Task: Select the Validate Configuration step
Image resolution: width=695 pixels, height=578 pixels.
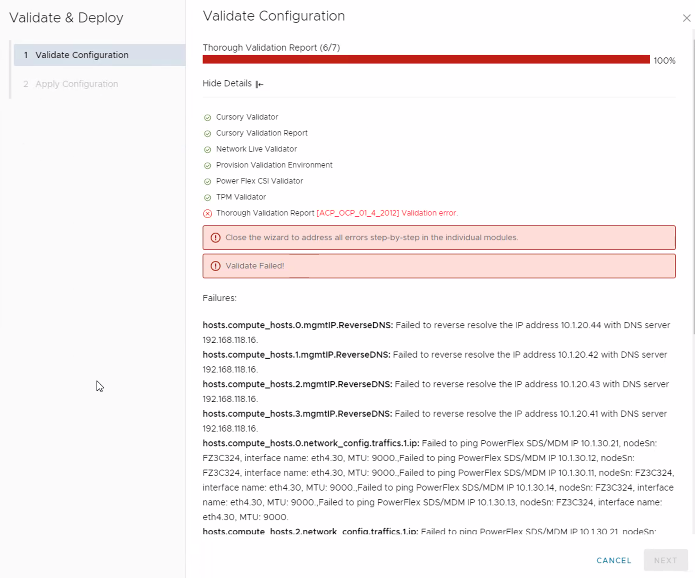Action: click(x=99, y=55)
